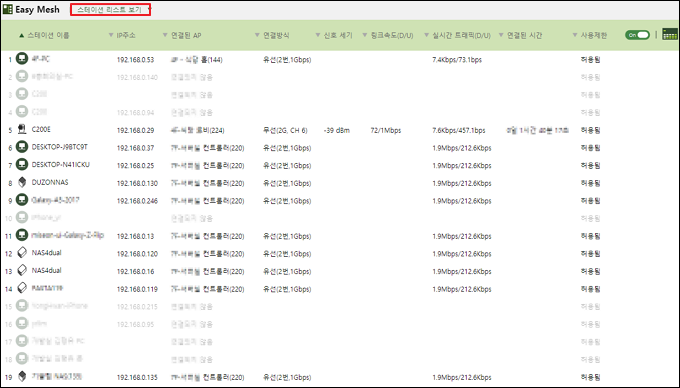The height and width of the screenshot is (388, 680).
Task: Click traffic value 7.4Kbps/73.1bps
Action: (x=457, y=60)
